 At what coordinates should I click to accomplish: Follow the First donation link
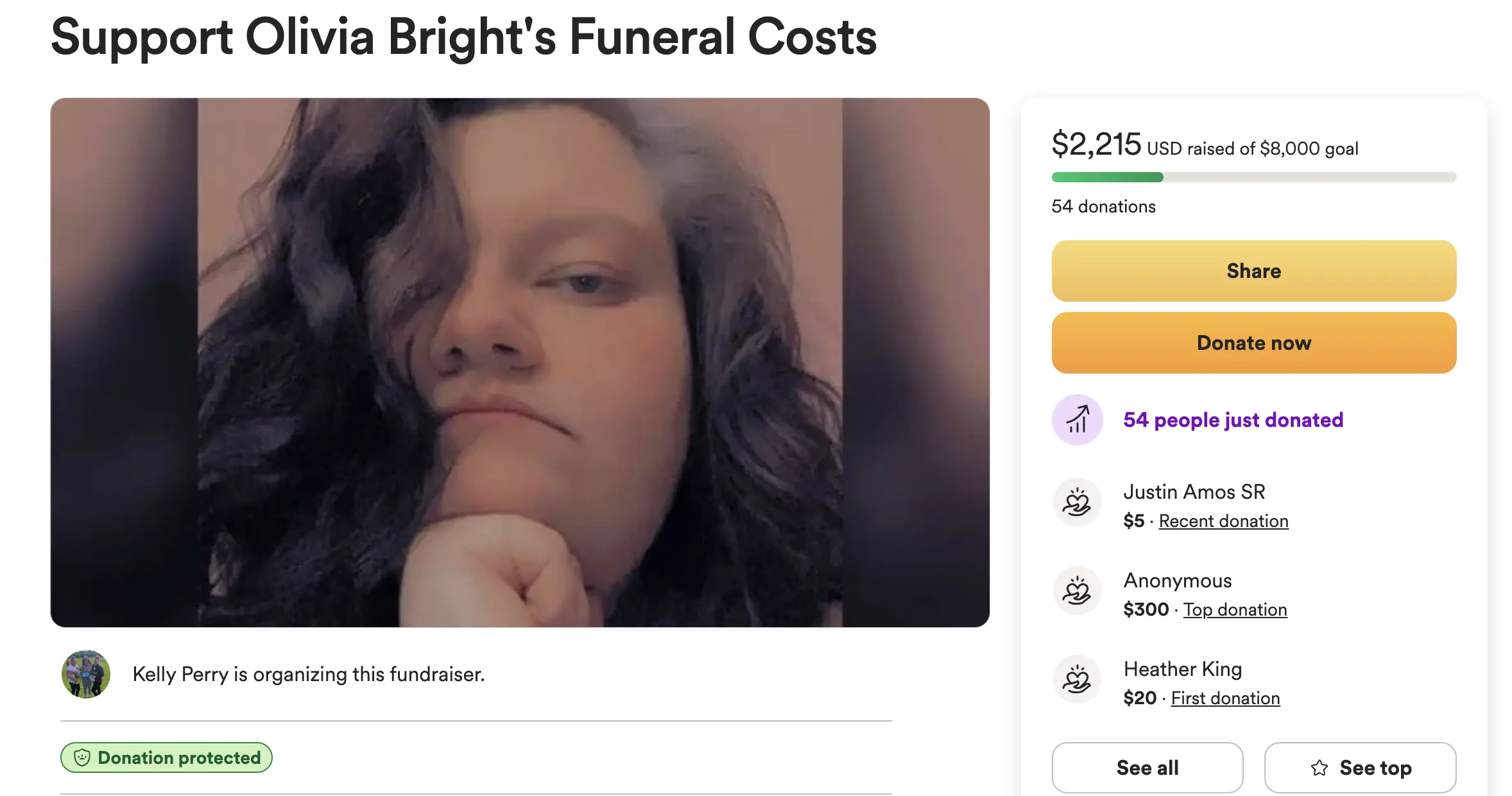click(1225, 698)
